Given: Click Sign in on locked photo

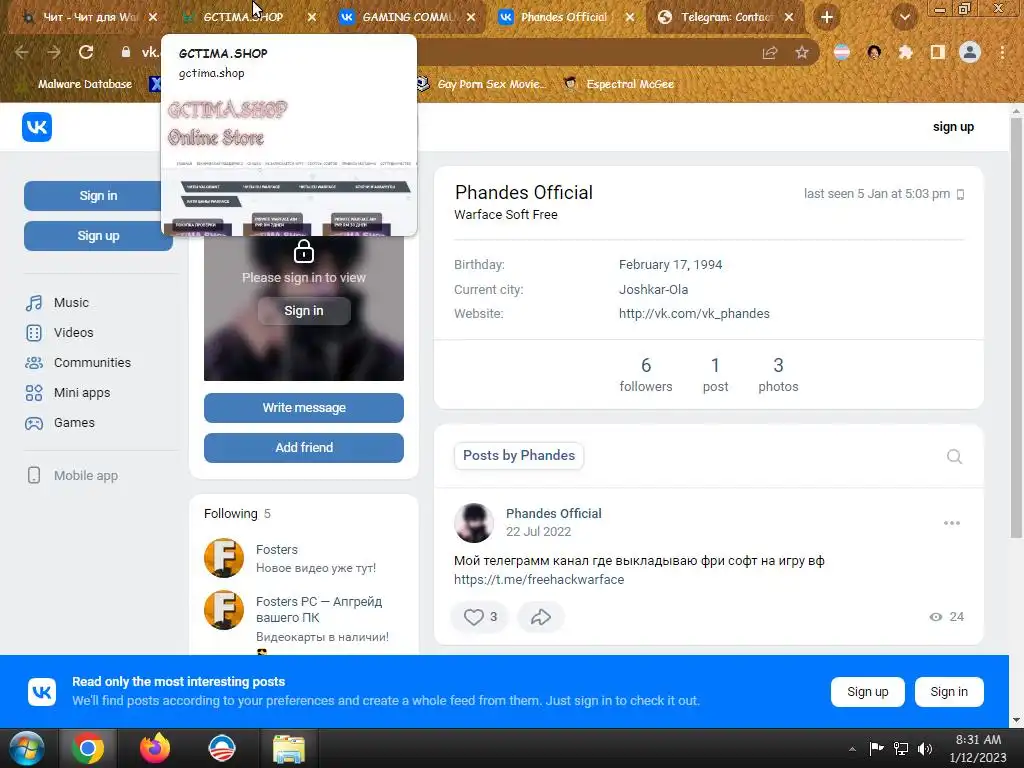Looking at the screenshot, I should coord(304,311).
